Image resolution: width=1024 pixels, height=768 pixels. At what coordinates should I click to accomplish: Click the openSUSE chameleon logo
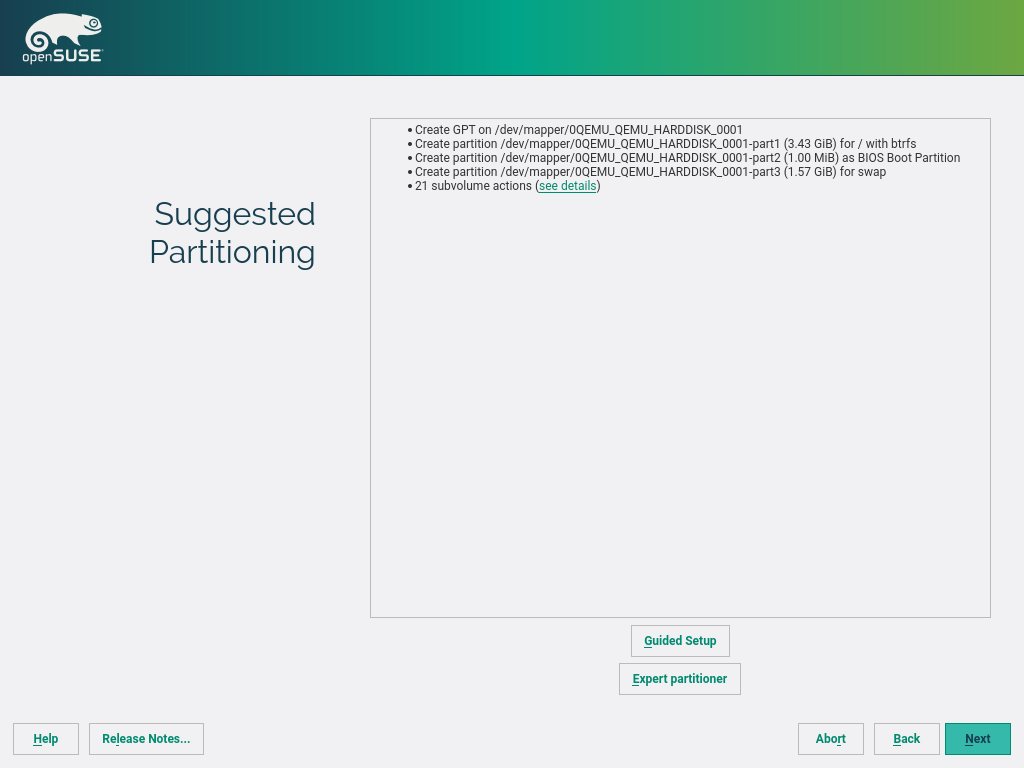[x=62, y=33]
